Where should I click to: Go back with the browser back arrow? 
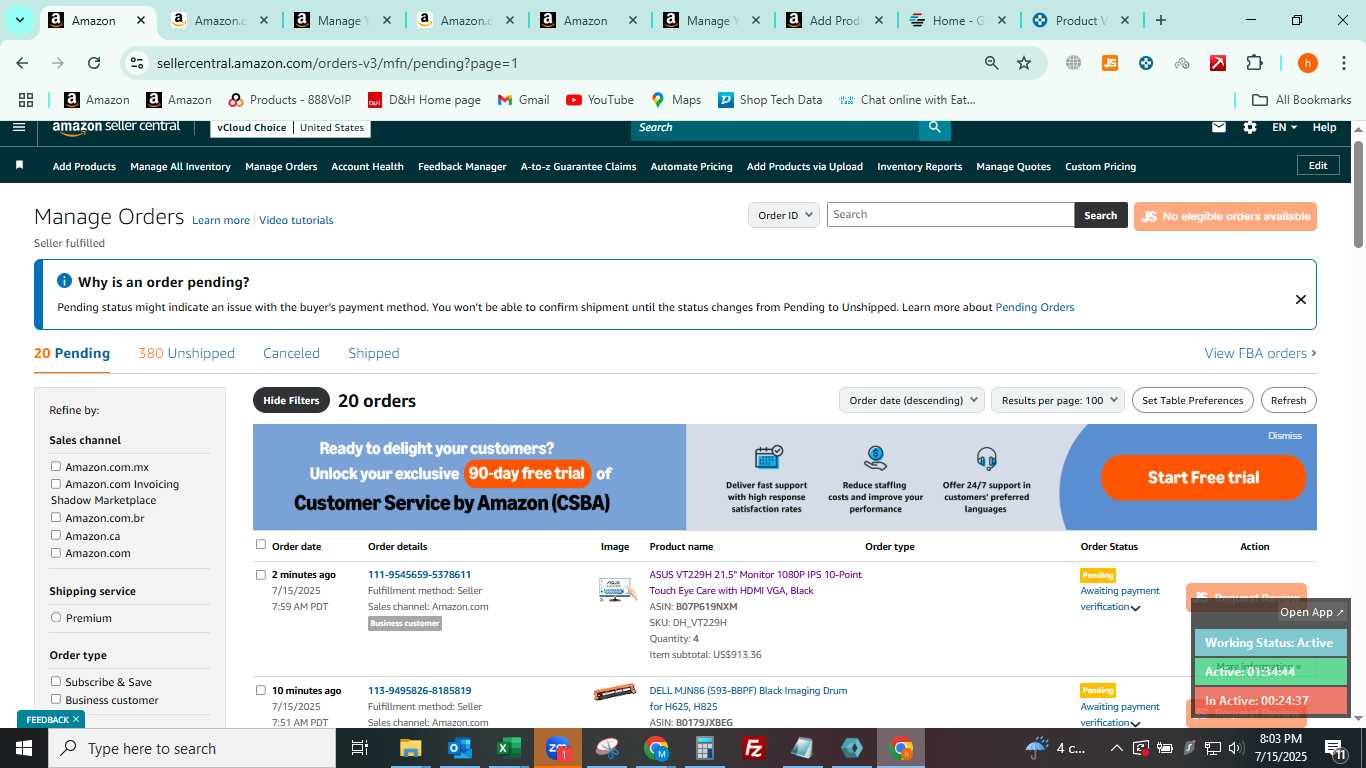(22, 63)
